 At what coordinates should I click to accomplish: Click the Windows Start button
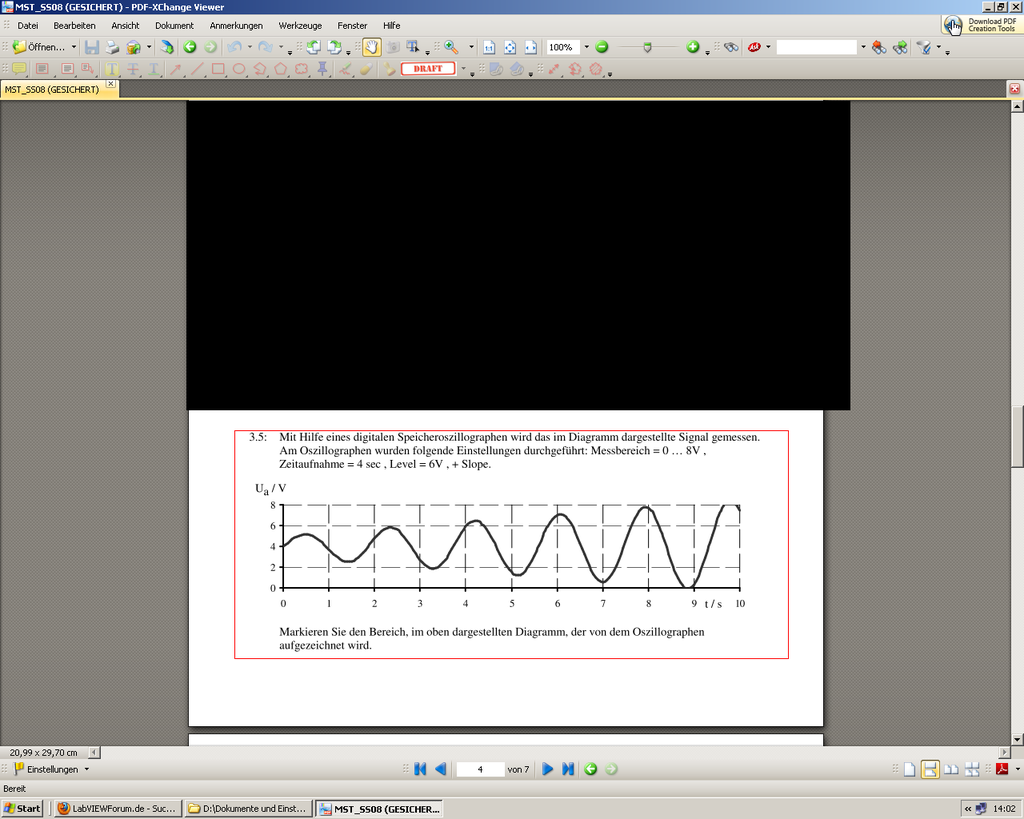tap(23, 808)
